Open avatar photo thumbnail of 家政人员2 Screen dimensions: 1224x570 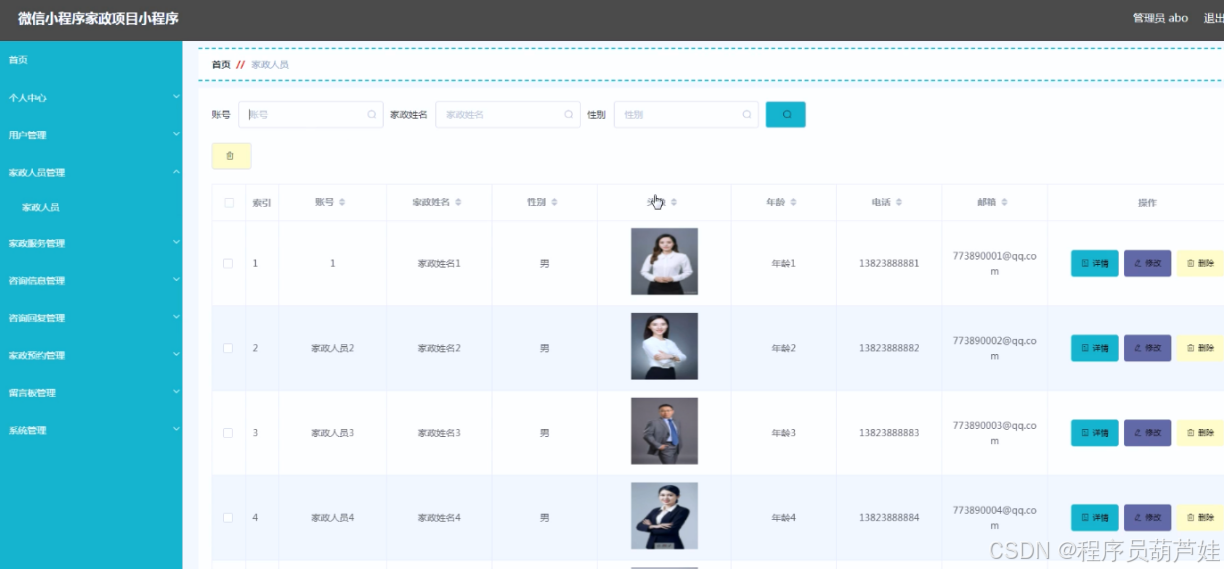664,347
